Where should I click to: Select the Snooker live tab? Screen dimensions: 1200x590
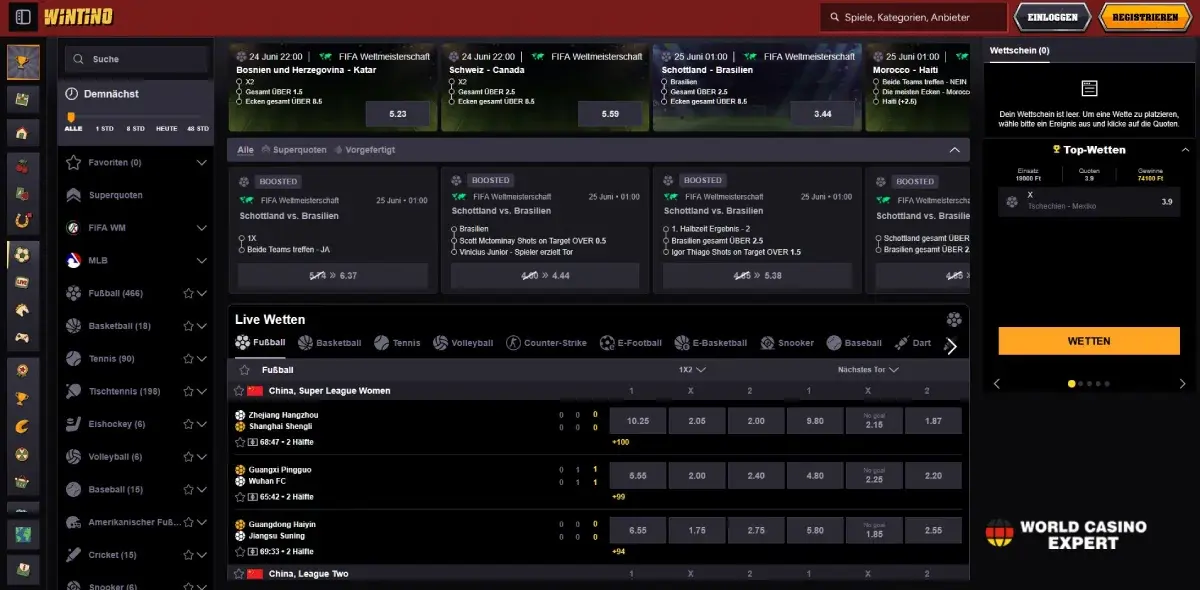pos(787,343)
